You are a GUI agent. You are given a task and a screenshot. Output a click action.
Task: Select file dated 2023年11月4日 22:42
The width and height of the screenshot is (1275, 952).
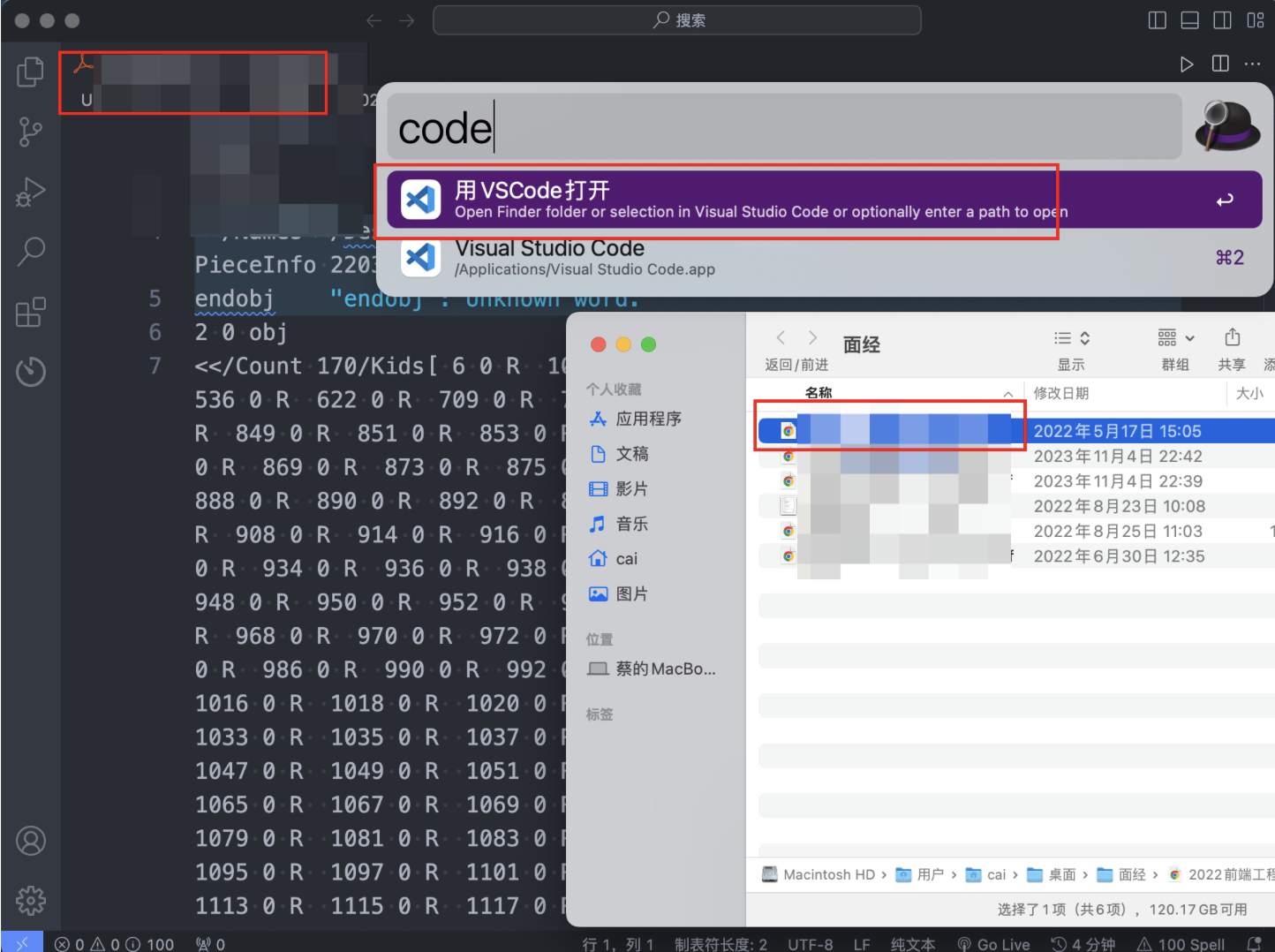coord(1016,457)
